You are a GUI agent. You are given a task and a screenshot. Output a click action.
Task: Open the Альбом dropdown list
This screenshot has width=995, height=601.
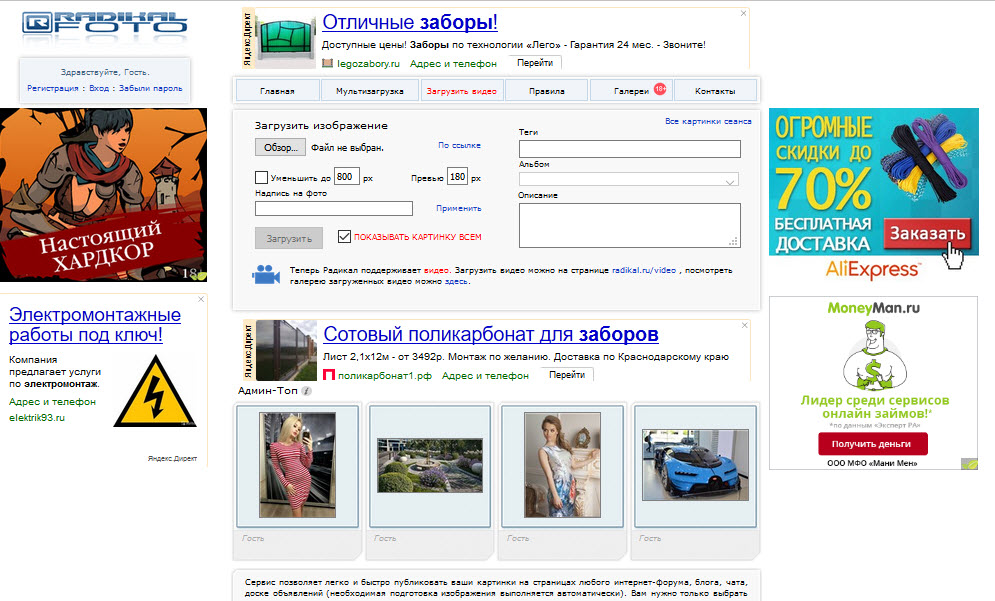pyautogui.click(x=629, y=180)
